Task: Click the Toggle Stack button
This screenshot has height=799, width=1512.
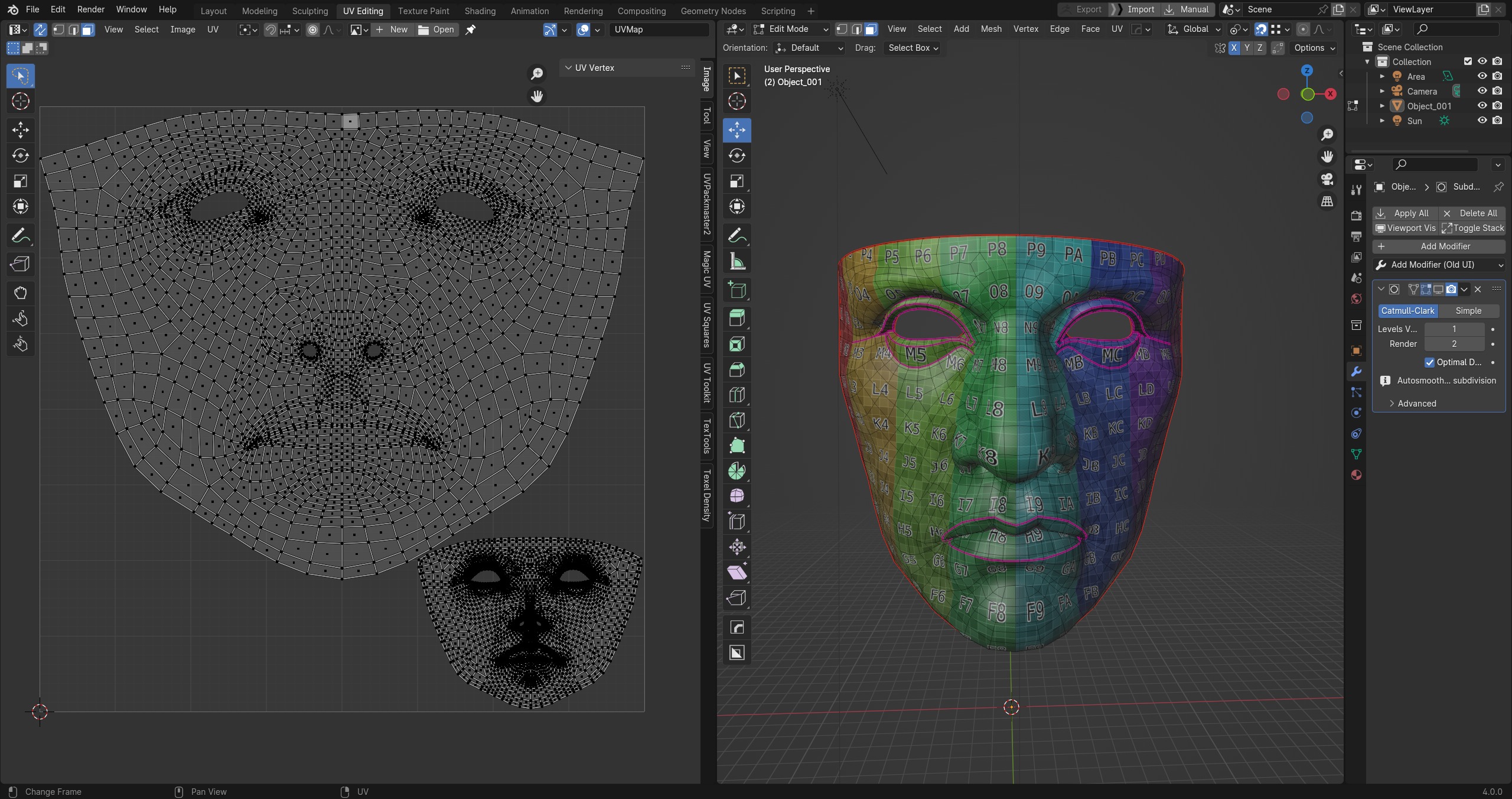Action: [1472, 228]
